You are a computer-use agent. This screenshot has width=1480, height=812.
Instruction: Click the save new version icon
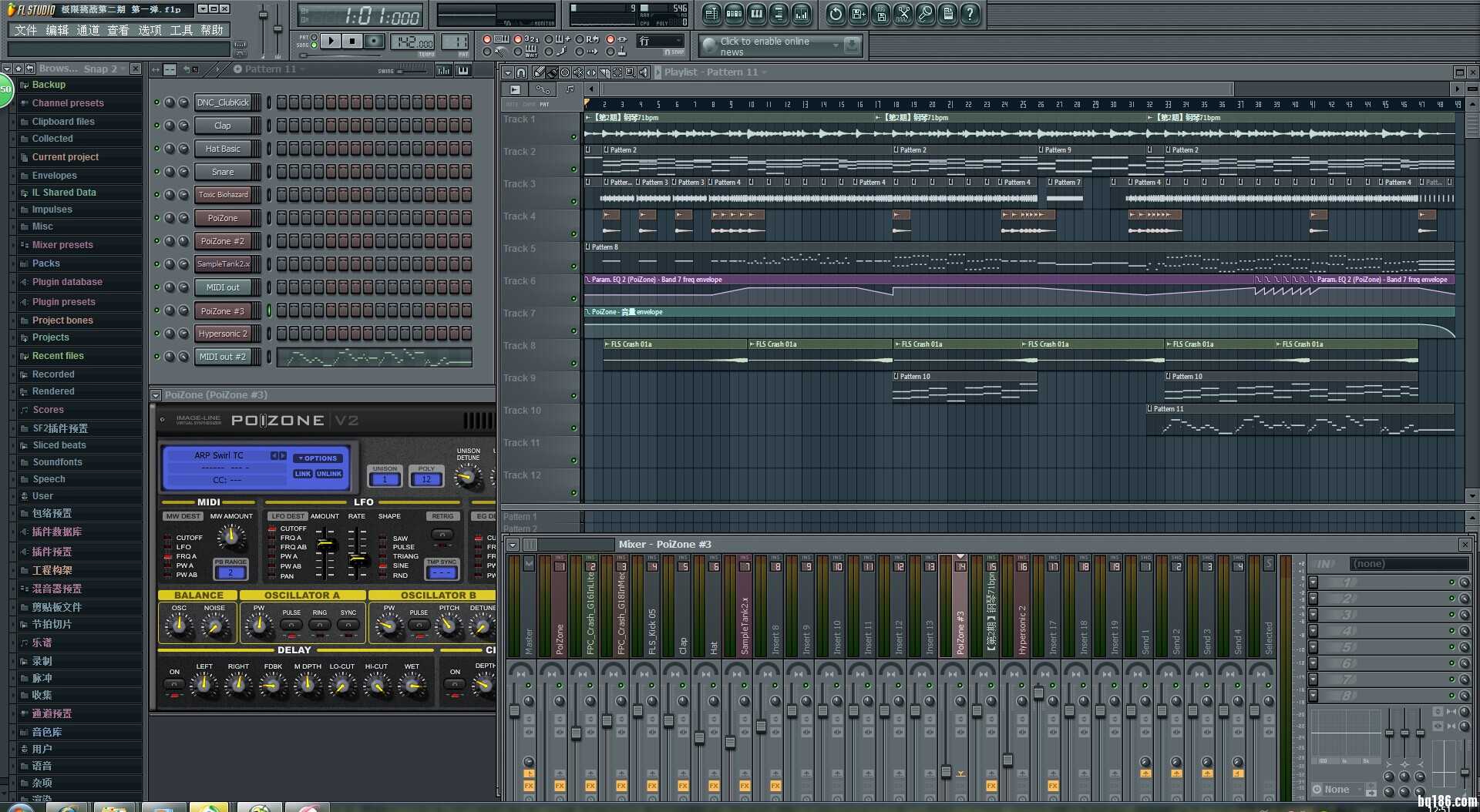click(858, 14)
